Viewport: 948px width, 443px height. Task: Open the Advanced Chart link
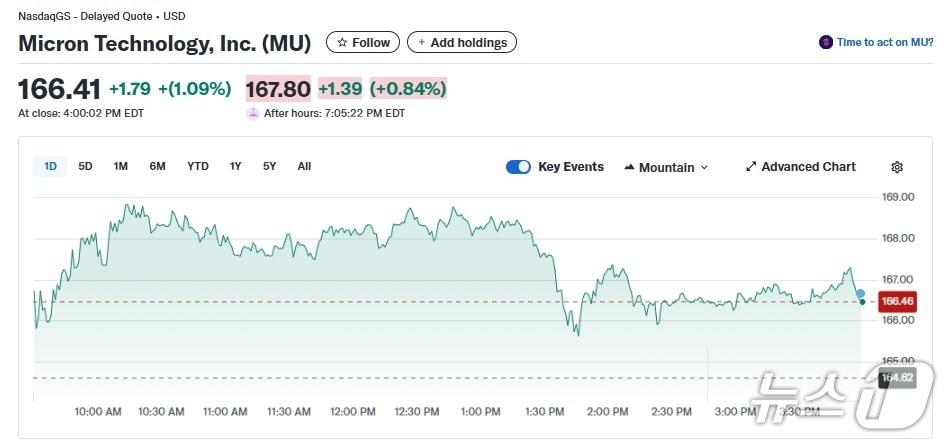[808, 167]
